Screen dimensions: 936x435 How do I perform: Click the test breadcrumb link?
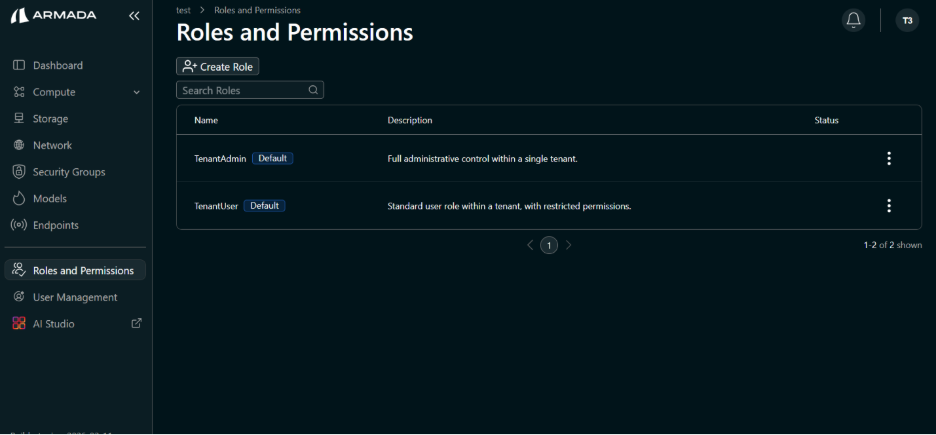pyautogui.click(x=183, y=10)
